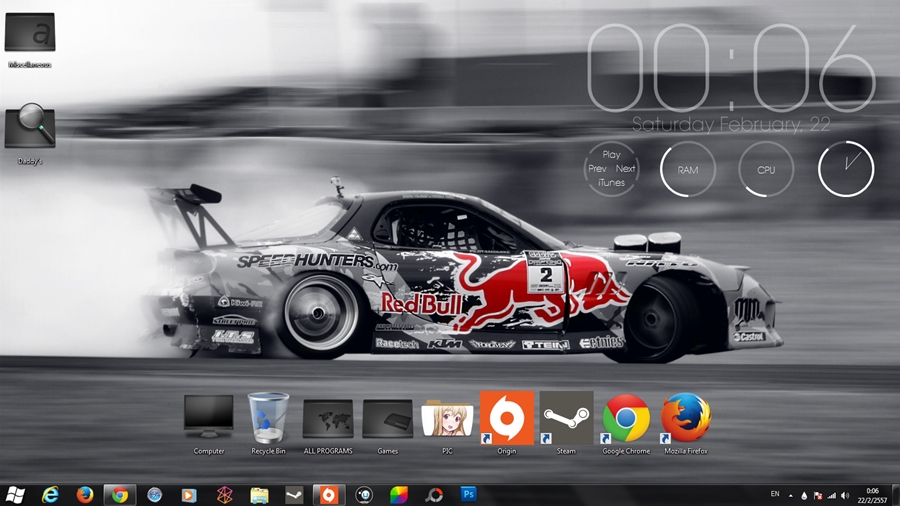
Task: Click the iTunes label in the widget
Action: coord(611,183)
